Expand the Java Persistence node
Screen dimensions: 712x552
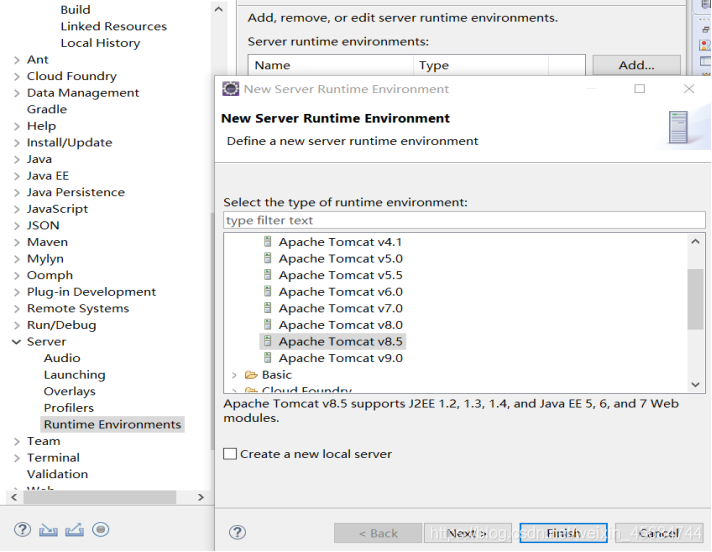[x=17, y=192]
